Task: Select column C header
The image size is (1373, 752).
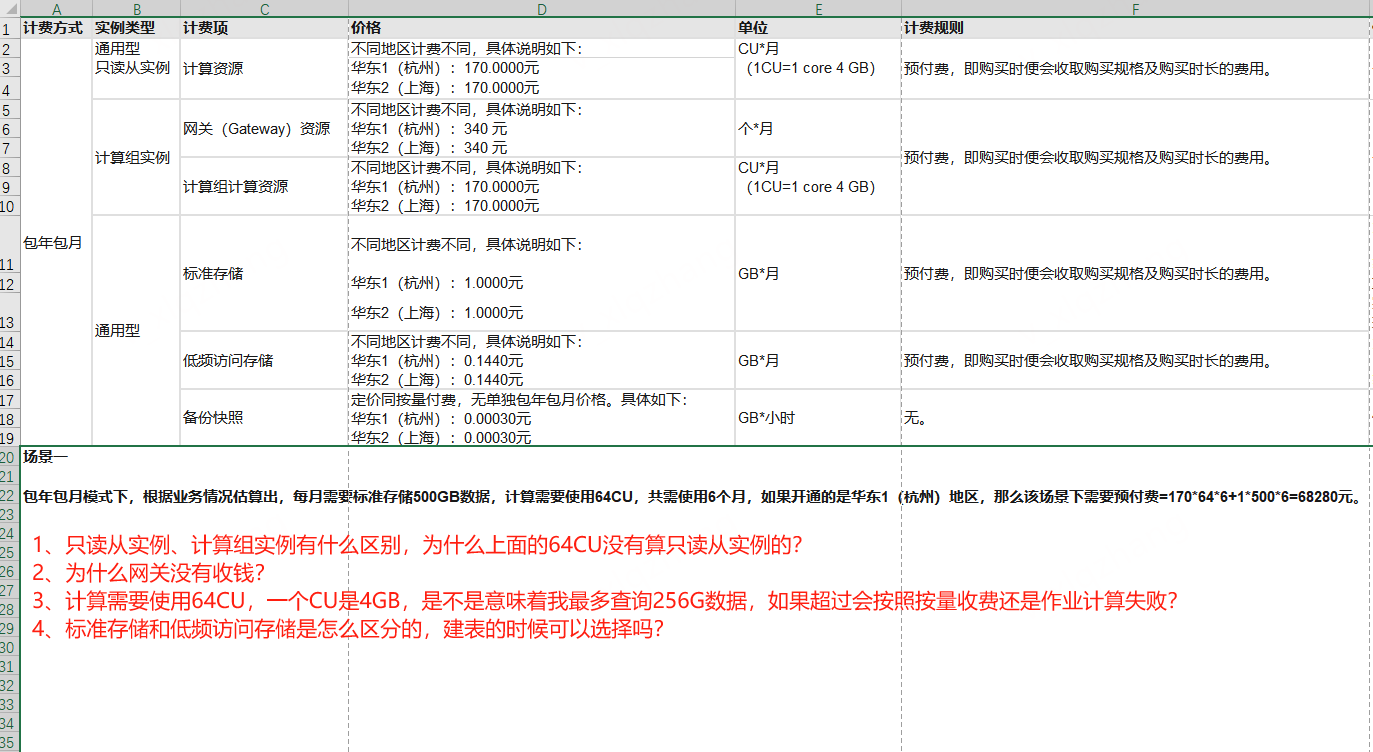Action: click(264, 9)
